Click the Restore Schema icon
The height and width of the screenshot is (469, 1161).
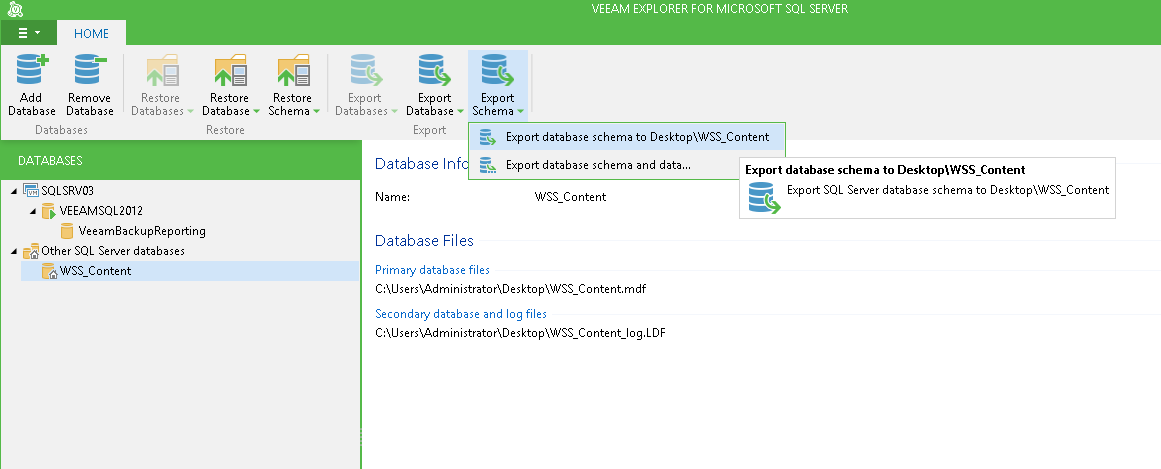[293, 70]
